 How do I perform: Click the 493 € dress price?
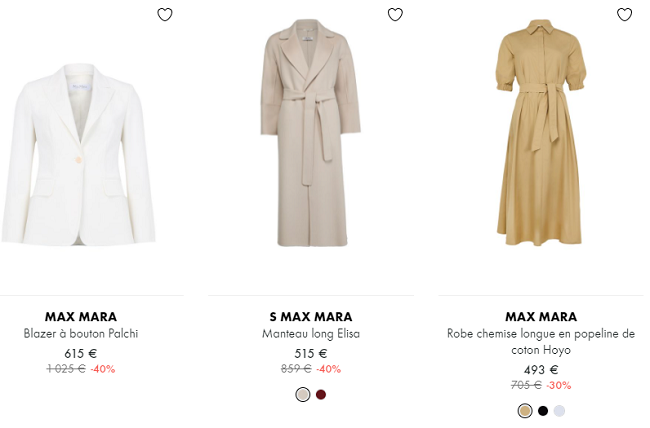coord(540,369)
